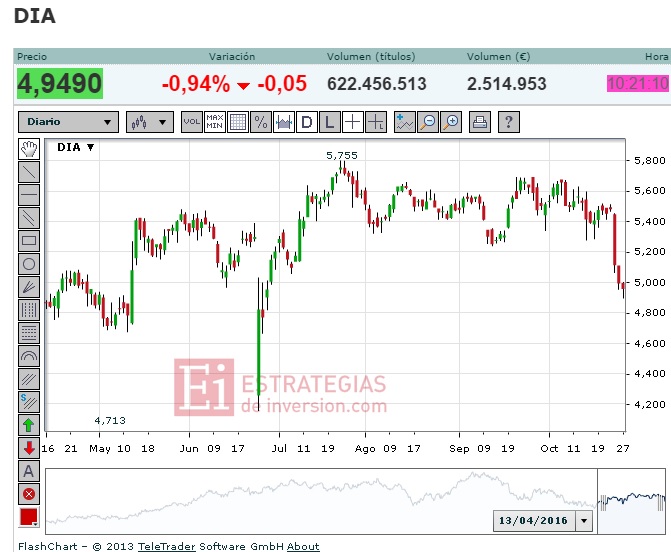Select the S parallel lines tool
Image resolution: width=671 pixels, height=552 pixels.
pyautogui.click(x=29, y=402)
